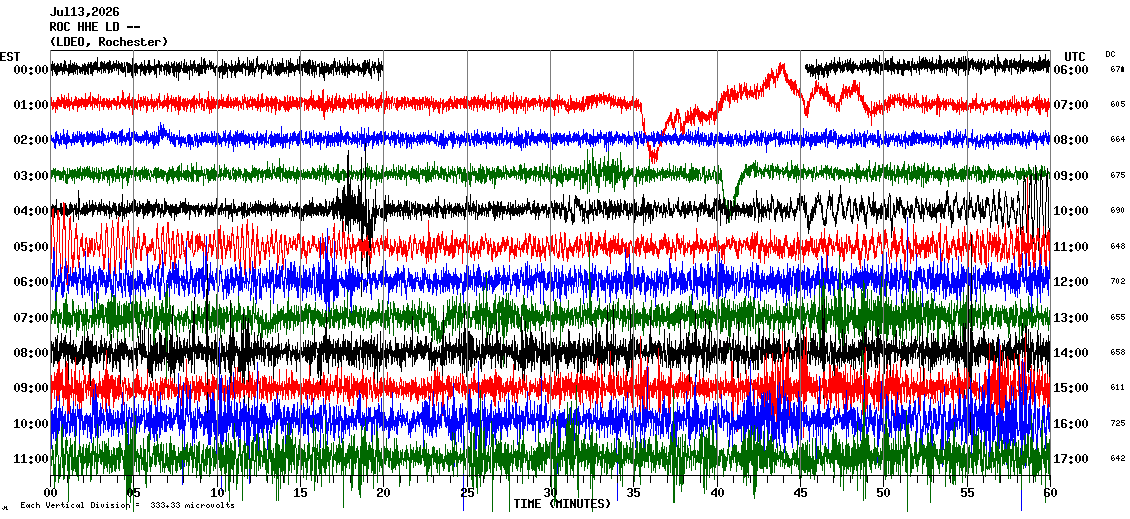Select the ROC HHE LD station label

click(94, 27)
